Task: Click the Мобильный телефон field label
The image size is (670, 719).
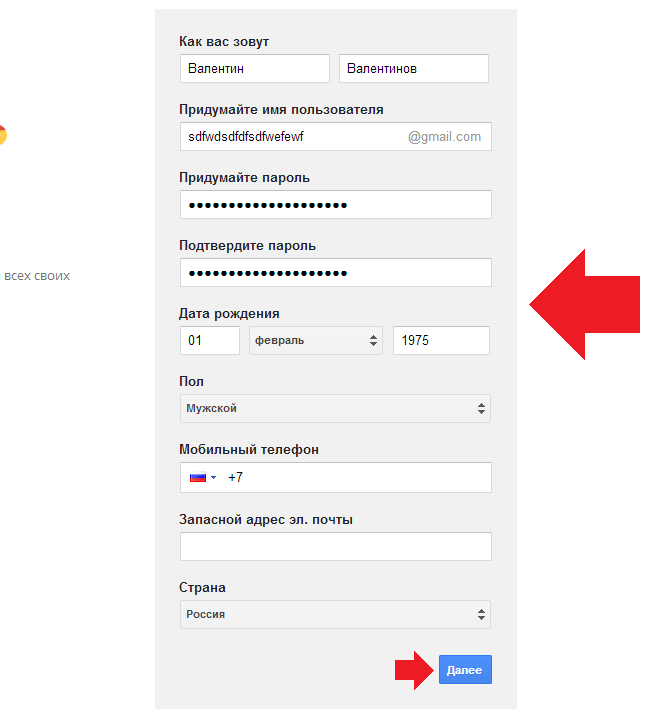Action: pos(249,450)
